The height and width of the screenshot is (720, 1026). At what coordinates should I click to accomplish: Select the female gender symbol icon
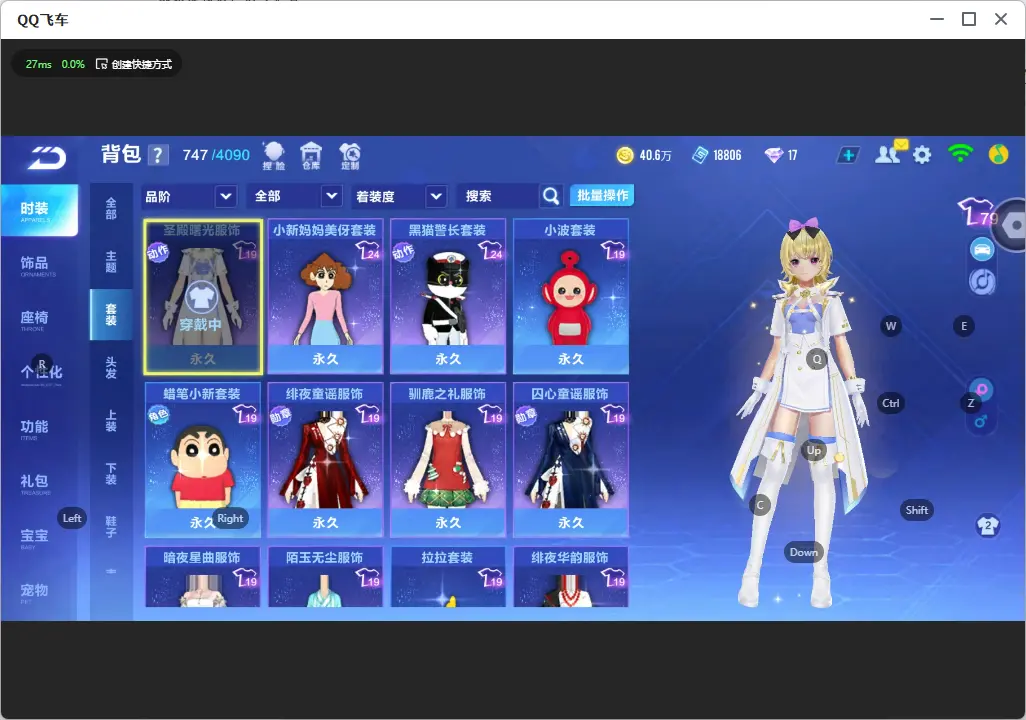pyautogui.click(x=982, y=390)
